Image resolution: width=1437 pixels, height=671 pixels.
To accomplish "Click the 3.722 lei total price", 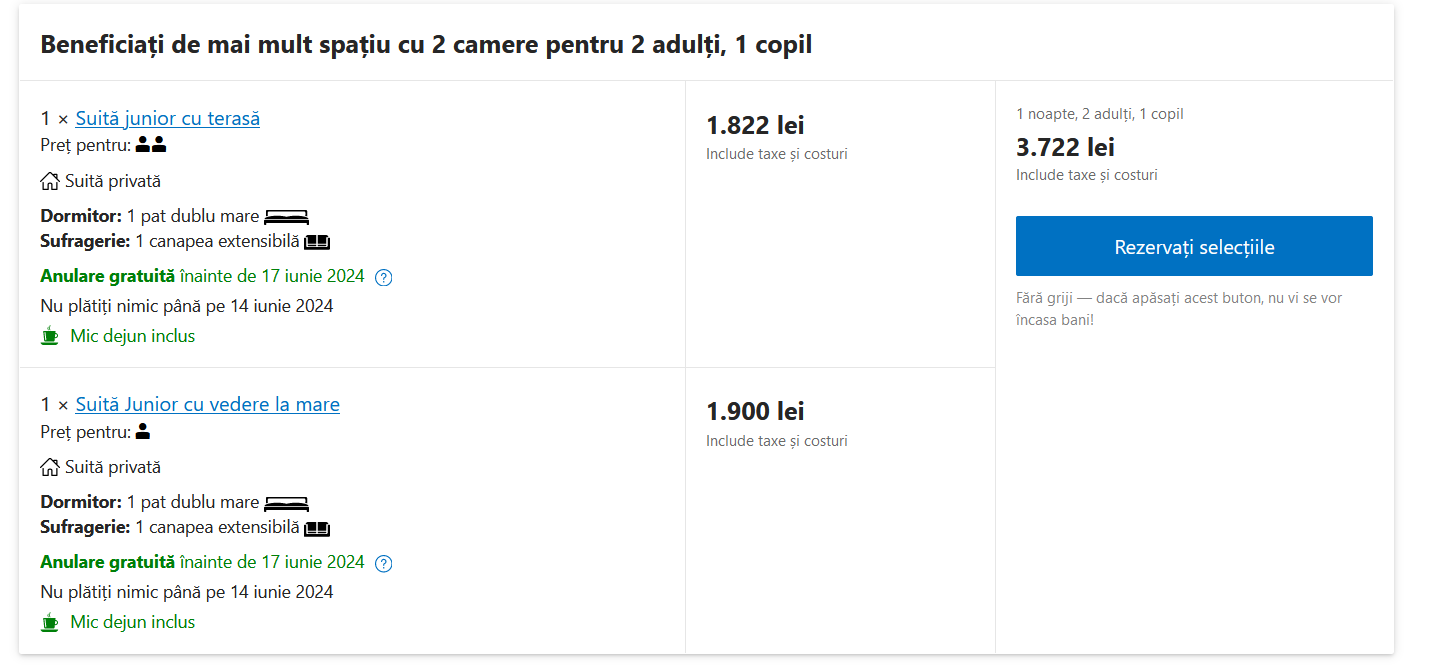I will pos(1065,148).
